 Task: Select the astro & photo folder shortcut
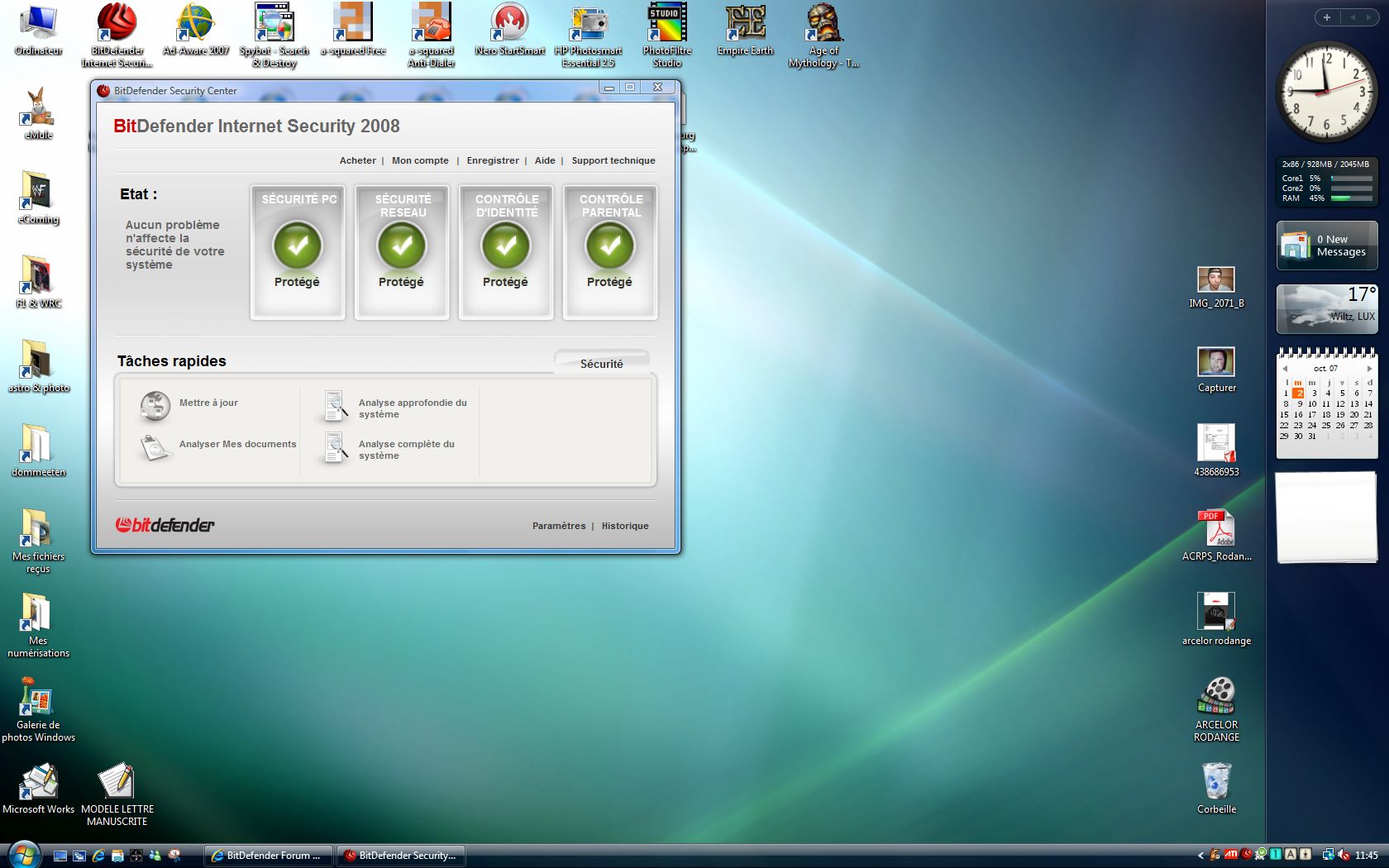click(38, 366)
